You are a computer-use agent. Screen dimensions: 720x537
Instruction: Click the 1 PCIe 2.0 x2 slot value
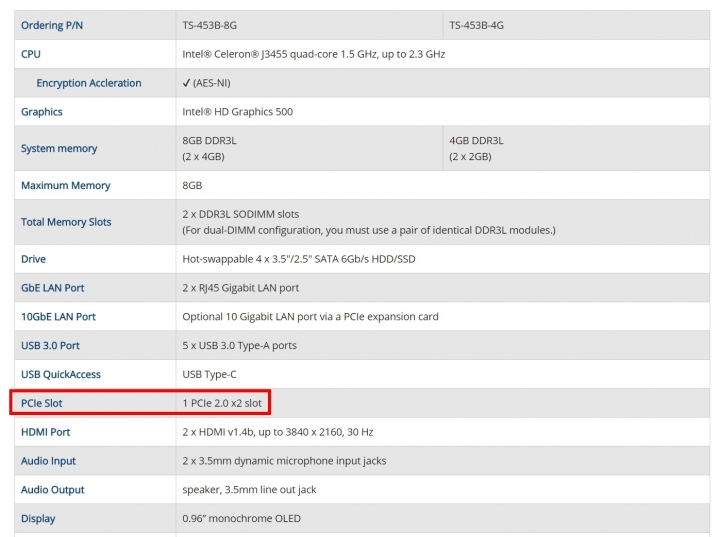pos(222,403)
